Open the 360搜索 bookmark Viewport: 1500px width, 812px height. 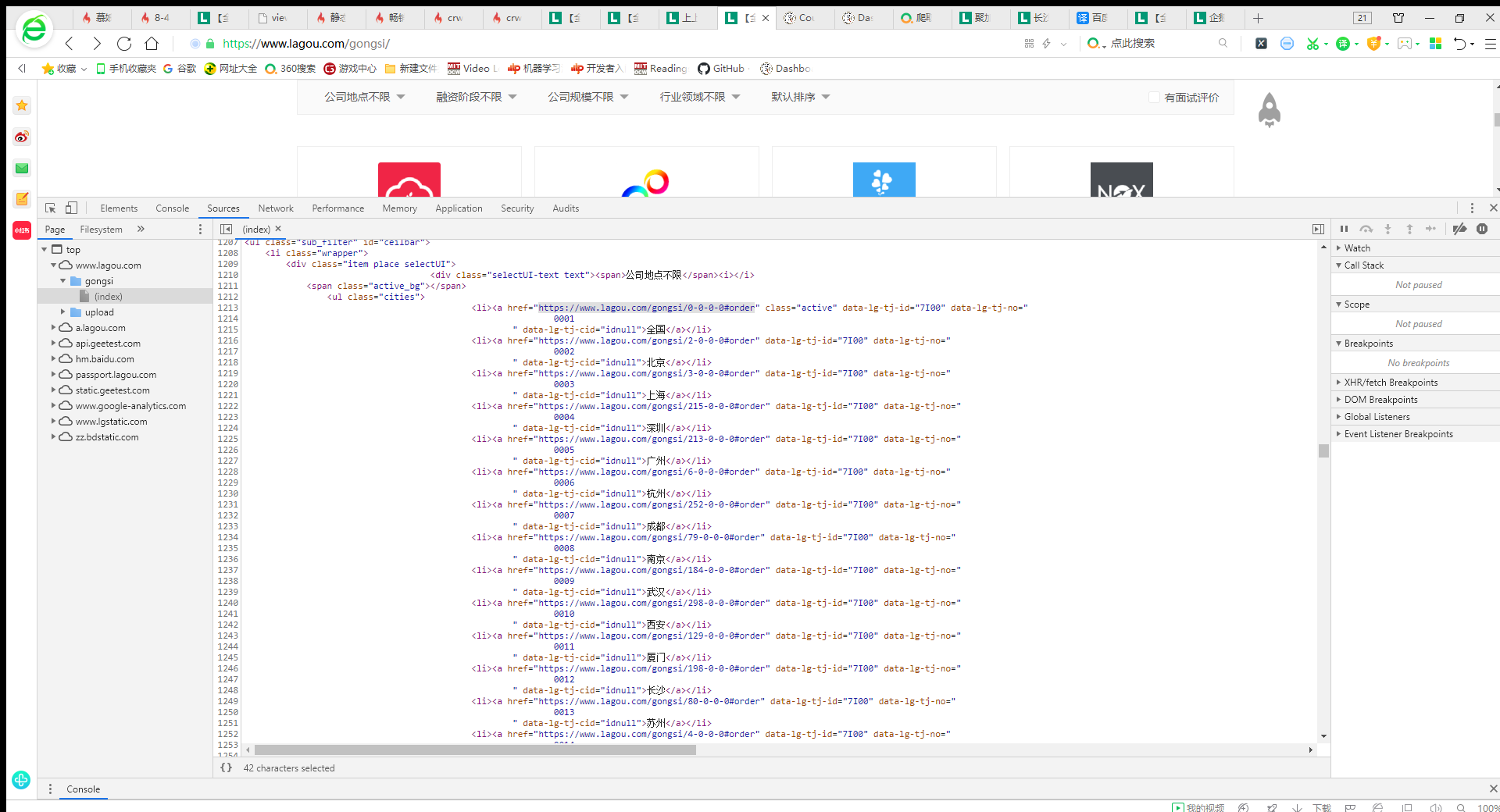(x=290, y=69)
